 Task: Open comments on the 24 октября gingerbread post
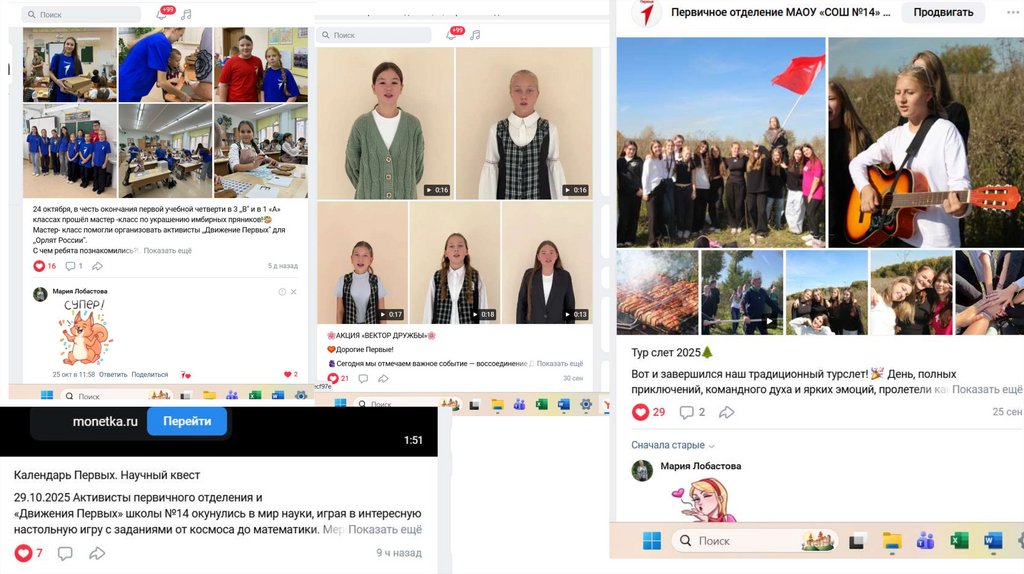(70, 266)
